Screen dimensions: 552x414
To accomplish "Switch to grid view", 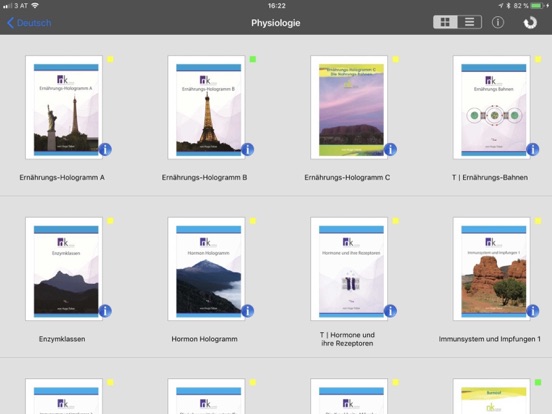I will 445,22.
